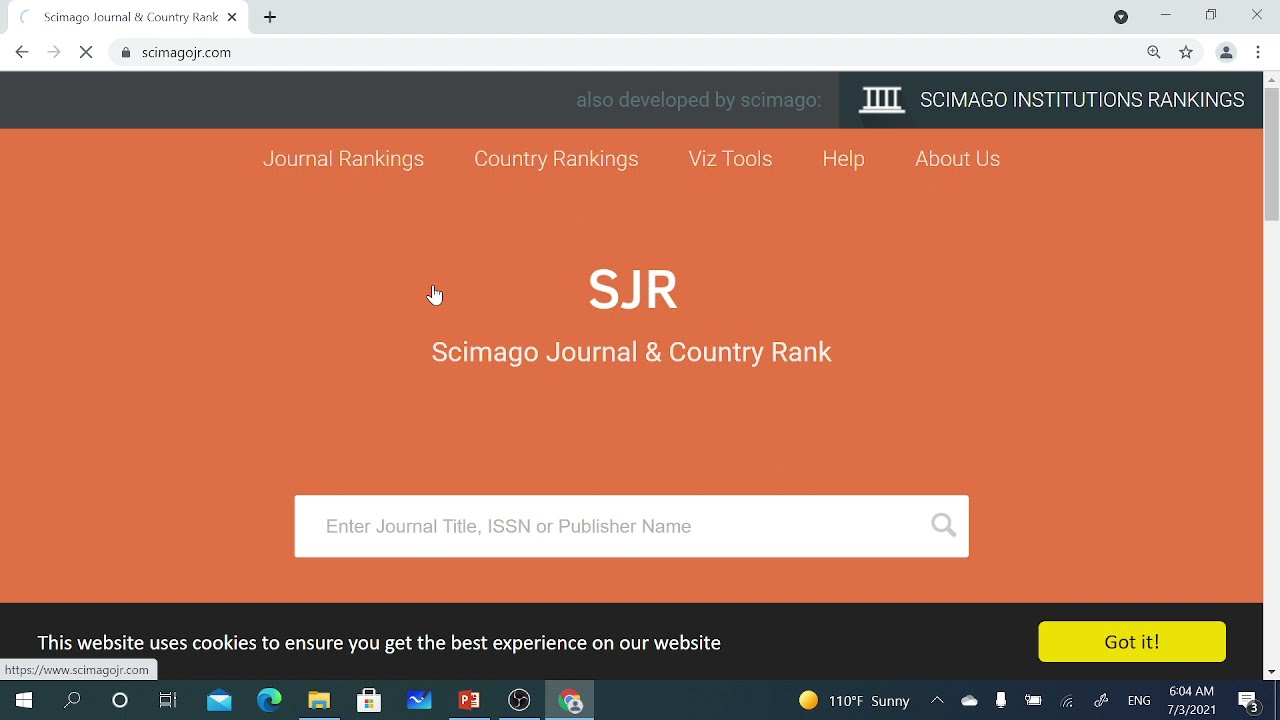Click the 'also developed by scimago:' label
Viewport: 1280px width, 720px height.
[698, 100]
